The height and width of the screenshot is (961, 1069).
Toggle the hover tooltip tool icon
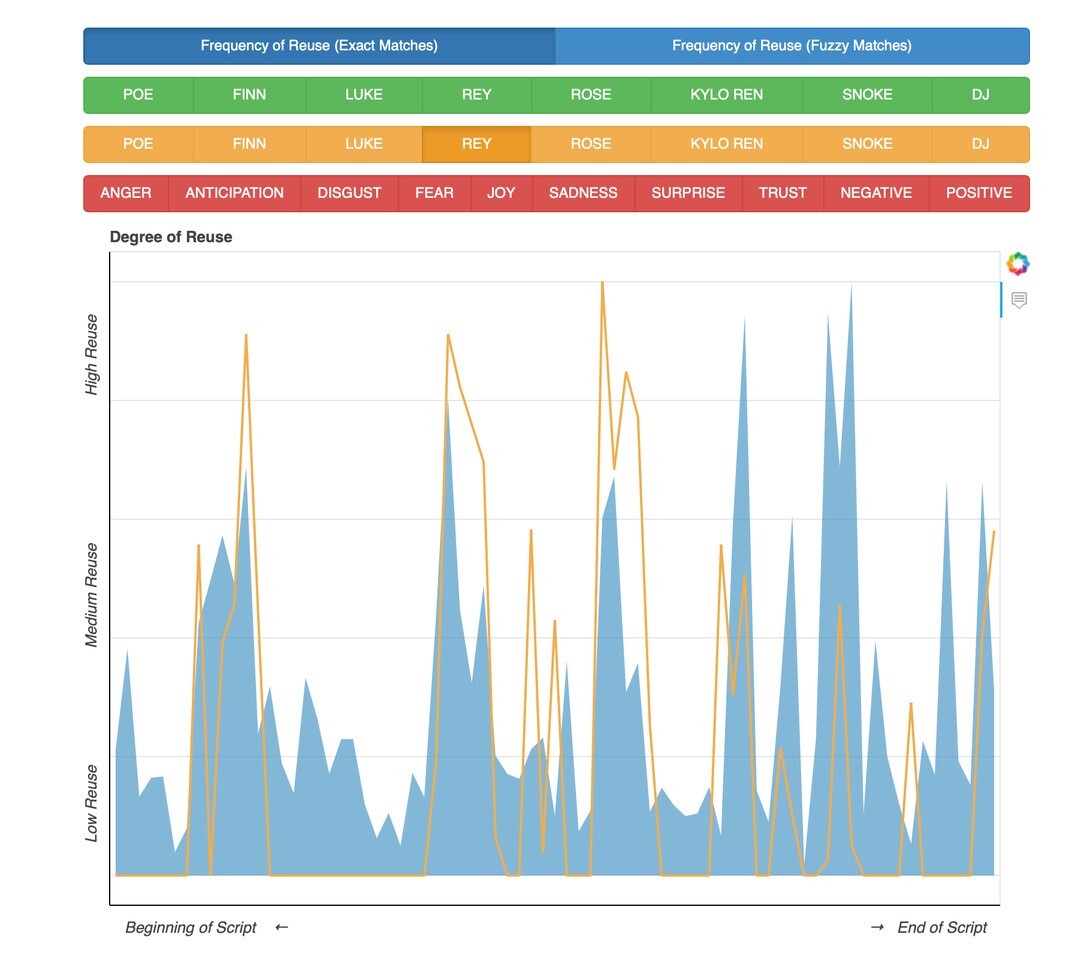(x=1018, y=300)
